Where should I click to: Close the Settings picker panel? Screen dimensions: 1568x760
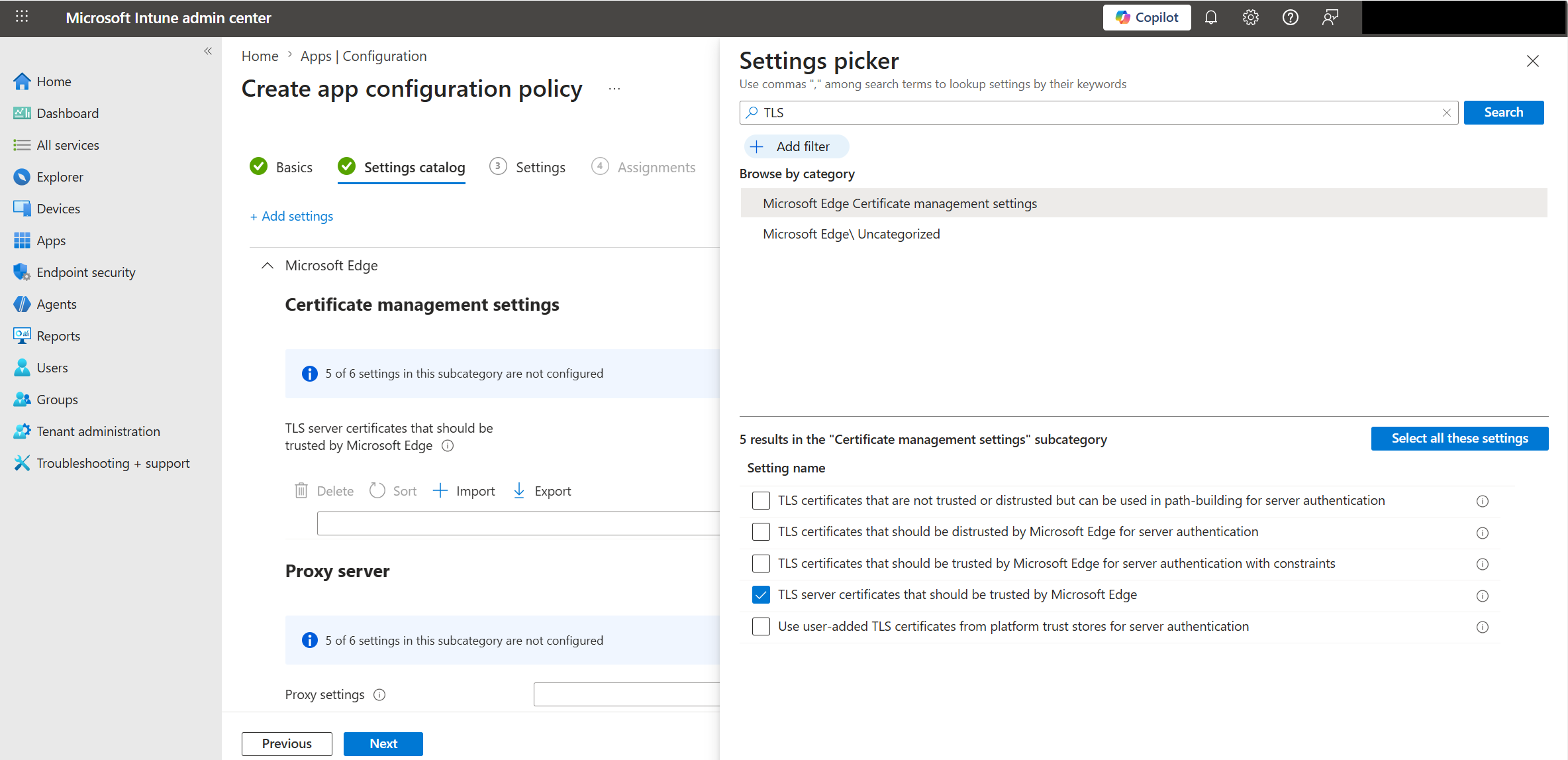(1532, 61)
